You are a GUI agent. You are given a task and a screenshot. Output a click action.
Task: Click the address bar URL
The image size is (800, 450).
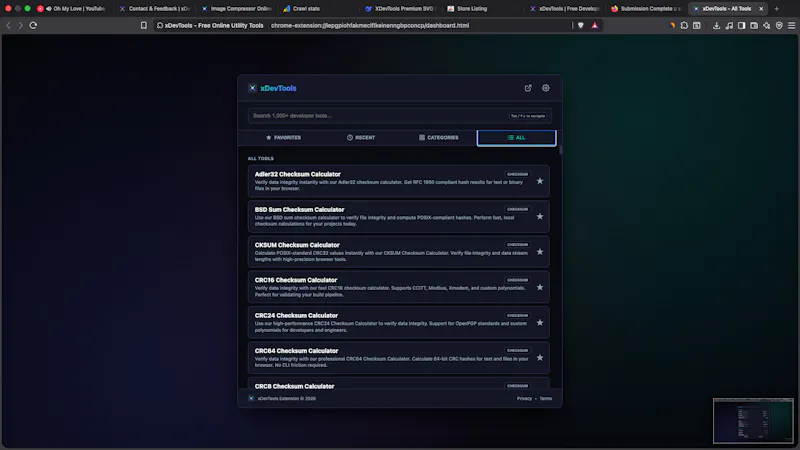pos(370,26)
